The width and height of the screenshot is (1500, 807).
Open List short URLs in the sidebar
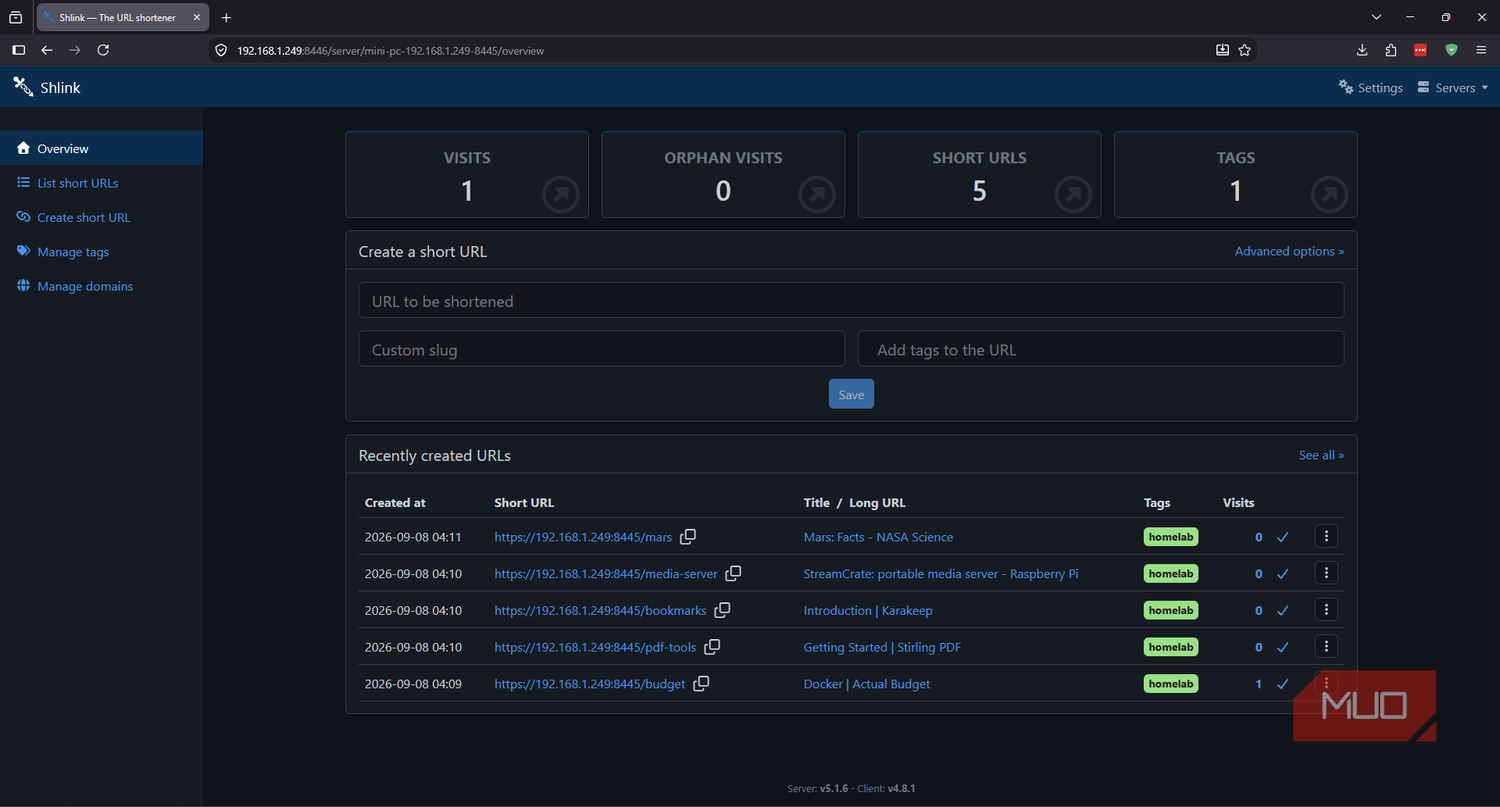101,183
